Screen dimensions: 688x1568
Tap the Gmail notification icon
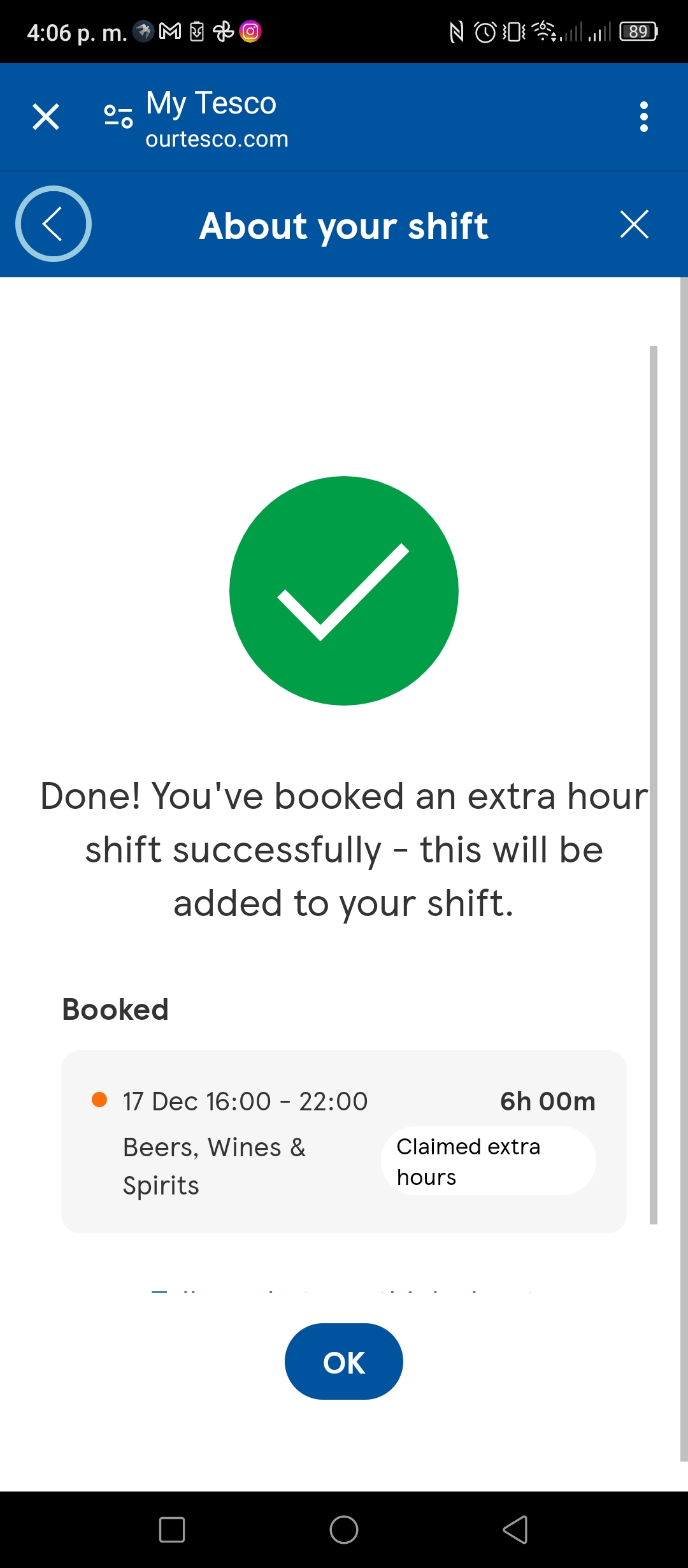[170, 31]
